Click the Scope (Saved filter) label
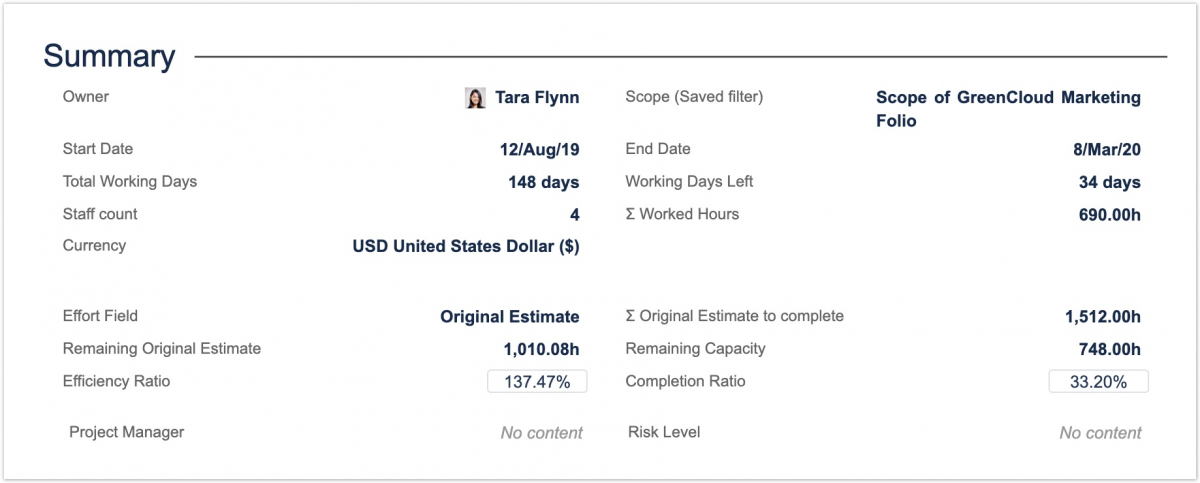The height and width of the screenshot is (483, 1200). pyautogui.click(x=693, y=97)
